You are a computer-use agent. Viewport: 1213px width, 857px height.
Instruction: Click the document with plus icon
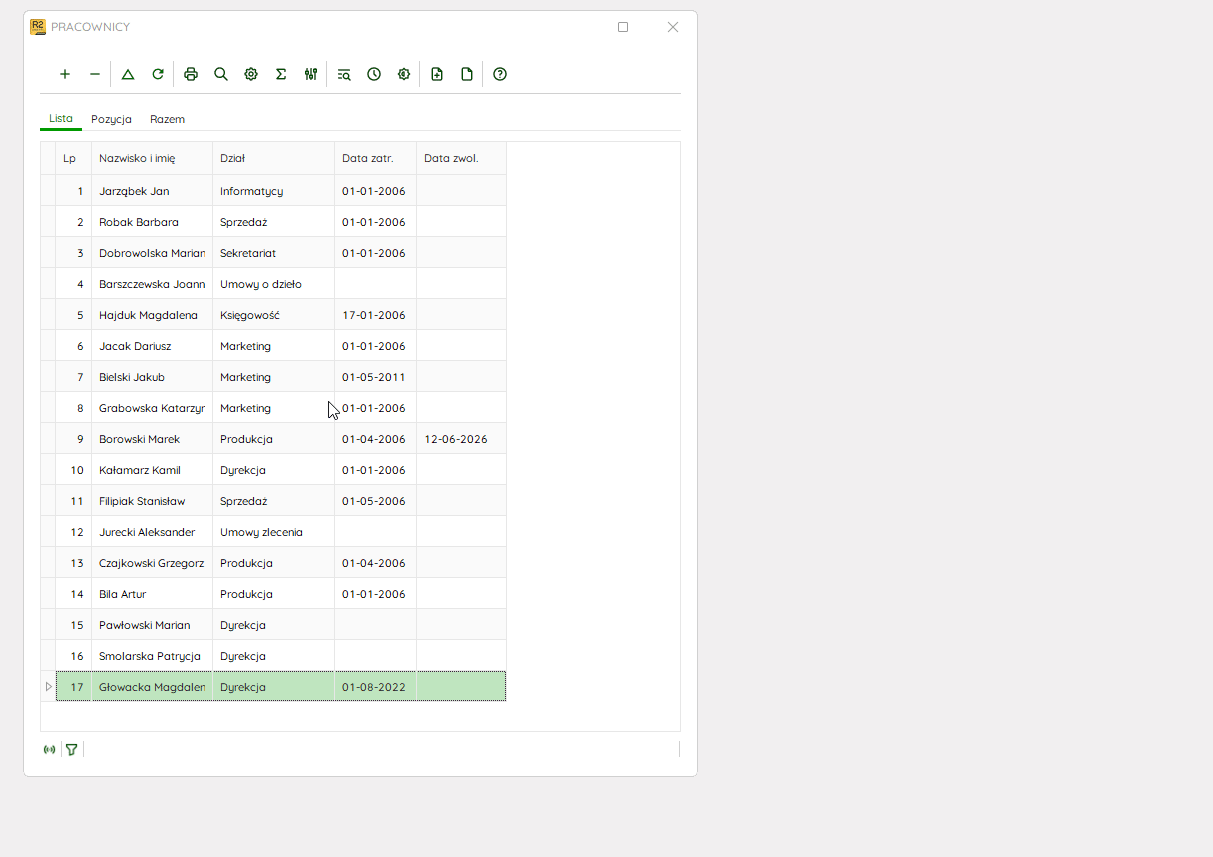click(437, 74)
